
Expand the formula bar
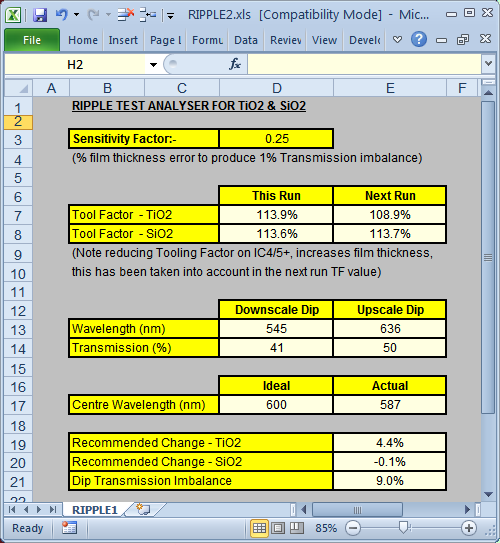488,64
